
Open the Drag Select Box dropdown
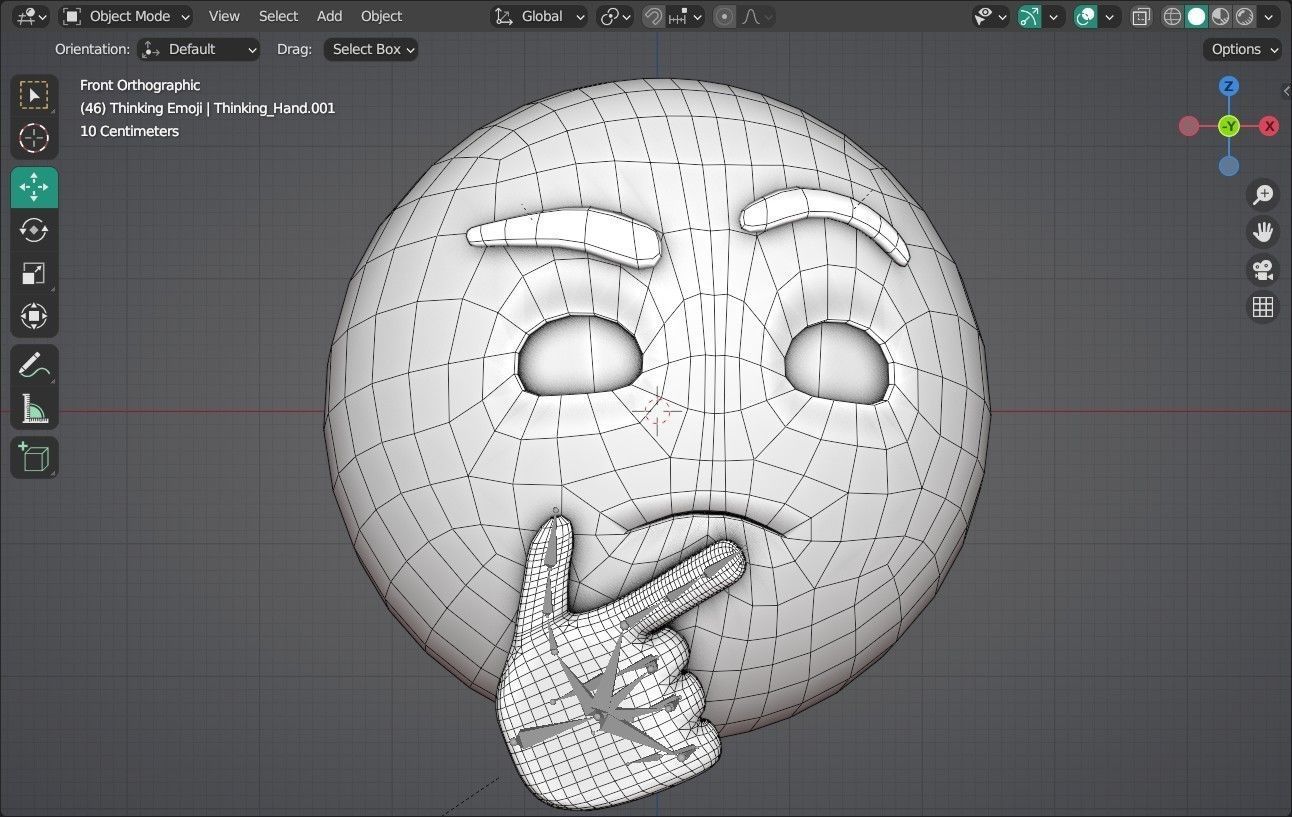[370, 49]
